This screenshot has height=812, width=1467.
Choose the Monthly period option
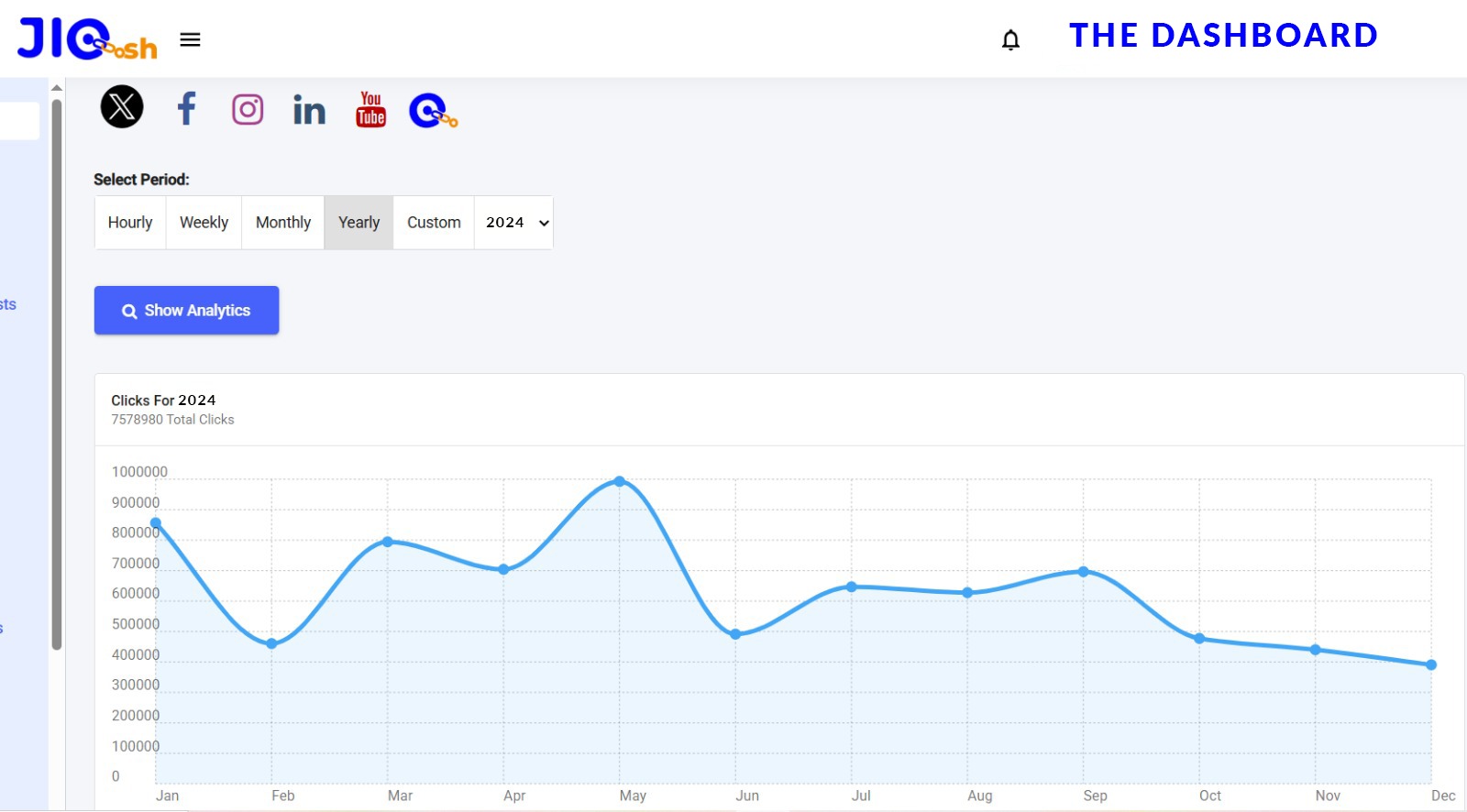coord(283,223)
